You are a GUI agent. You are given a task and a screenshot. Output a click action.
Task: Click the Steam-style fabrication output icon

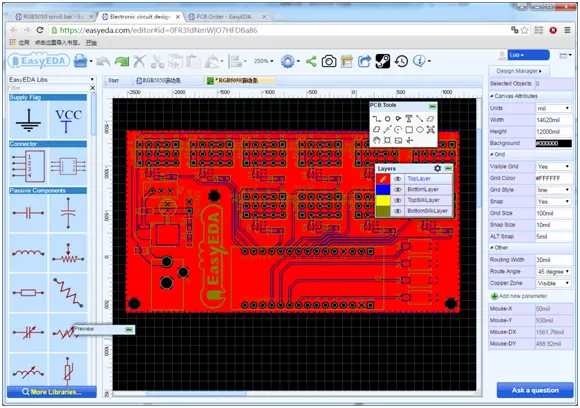point(383,61)
